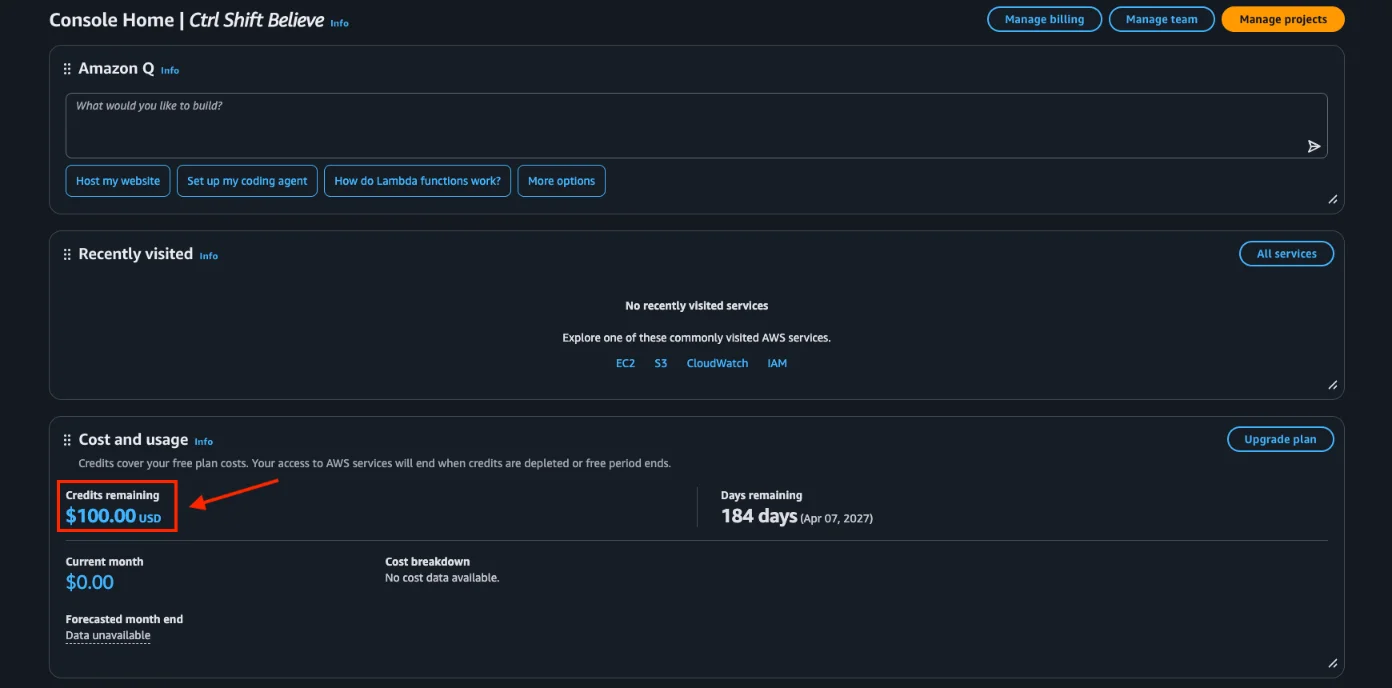Open the Info link beside Recently visited
Viewport: 1392px width, 688px height.
pos(208,256)
